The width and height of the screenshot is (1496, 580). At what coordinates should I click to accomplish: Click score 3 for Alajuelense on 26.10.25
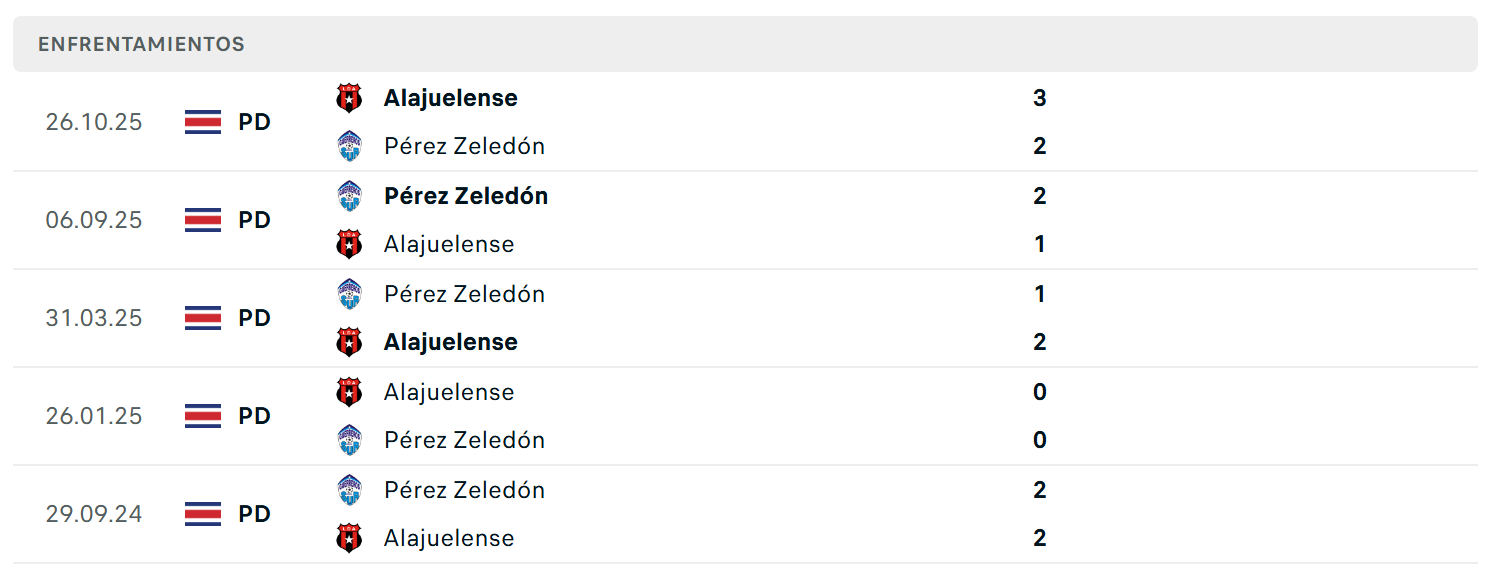click(1040, 98)
